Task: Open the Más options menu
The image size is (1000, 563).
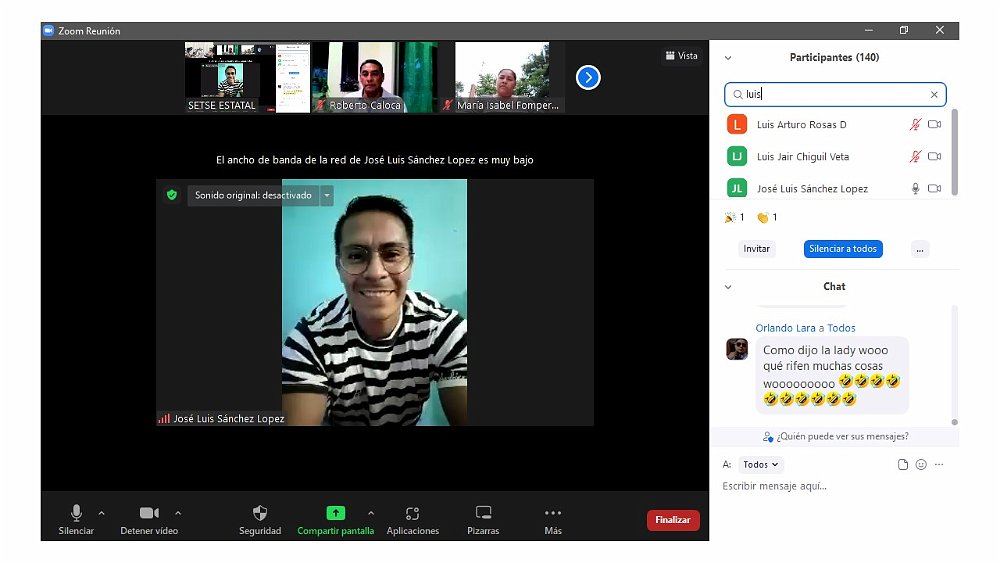Action: [x=553, y=514]
